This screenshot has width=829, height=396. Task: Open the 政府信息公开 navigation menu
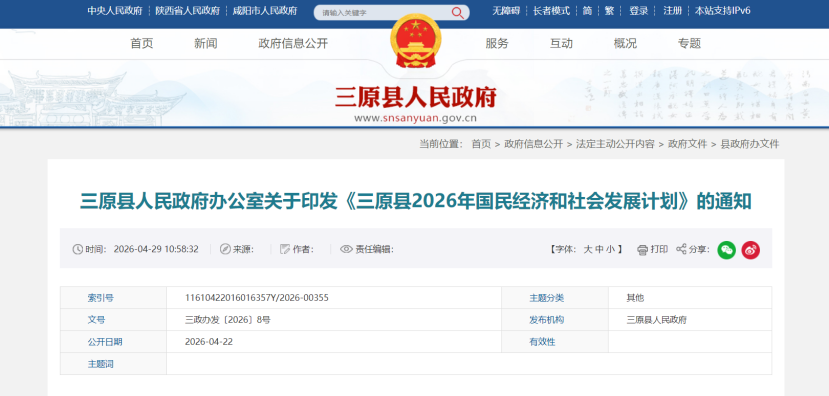pyautogui.click(x=293, y=44)
